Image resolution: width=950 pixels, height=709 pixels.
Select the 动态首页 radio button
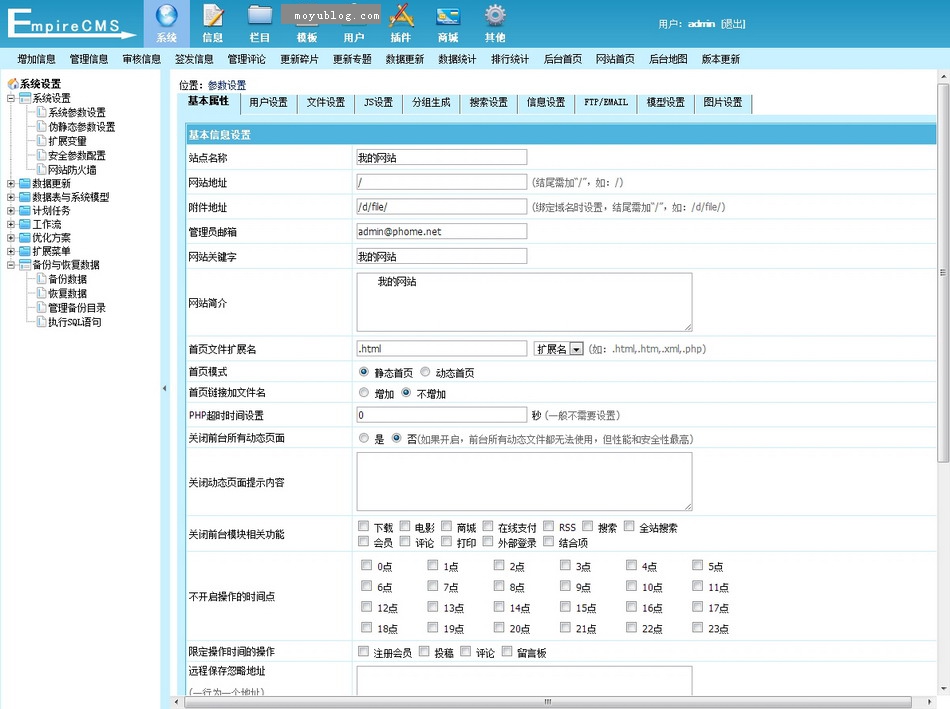click(x=425, y=371)
